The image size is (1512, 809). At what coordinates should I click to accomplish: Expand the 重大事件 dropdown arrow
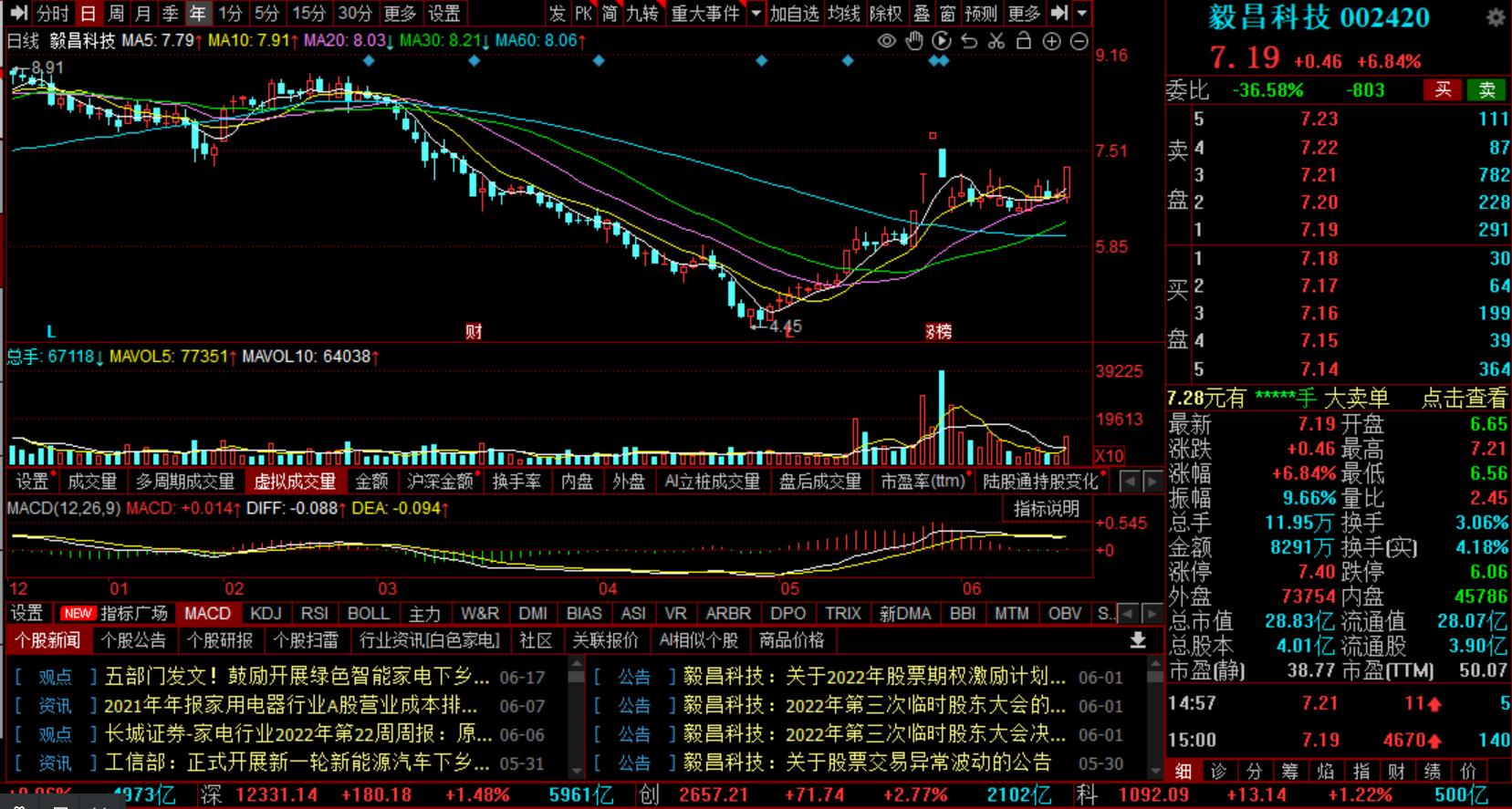click(x=756, y=14)
